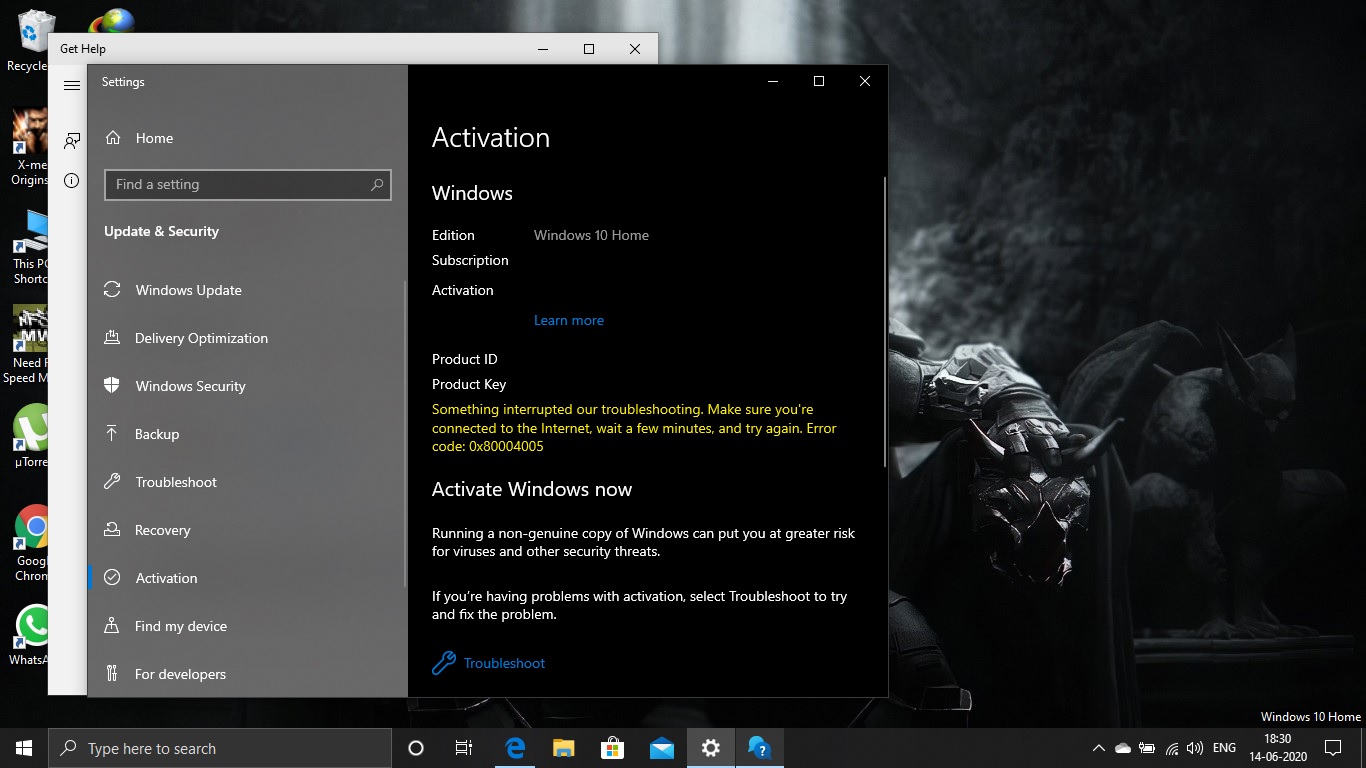Viewport: 1366px width, 768px height.
Task: Click the search magnifier in Find a setting
Action: (377, 185)
